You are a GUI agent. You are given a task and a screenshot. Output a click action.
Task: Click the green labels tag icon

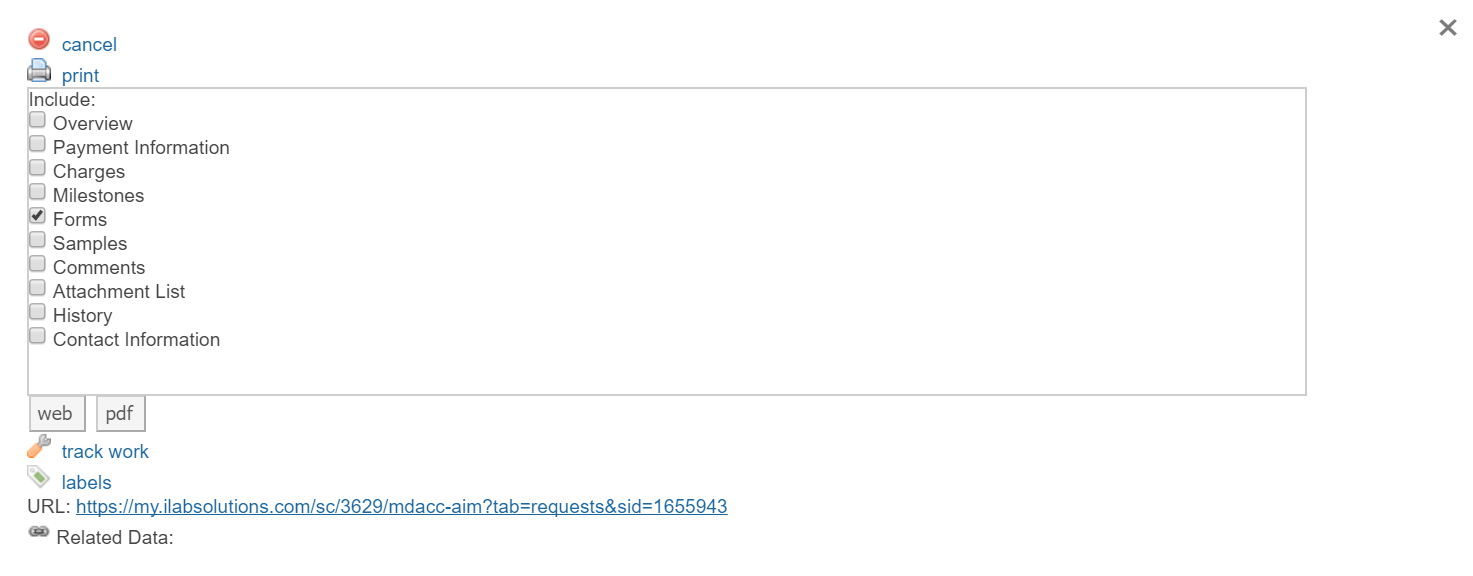[x=39, y=477]
